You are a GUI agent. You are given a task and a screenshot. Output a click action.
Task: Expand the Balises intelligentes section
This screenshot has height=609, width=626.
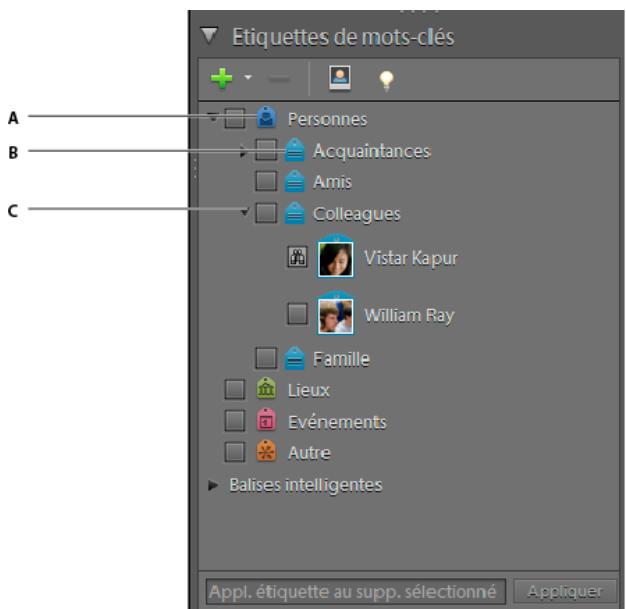coord(213,485)
